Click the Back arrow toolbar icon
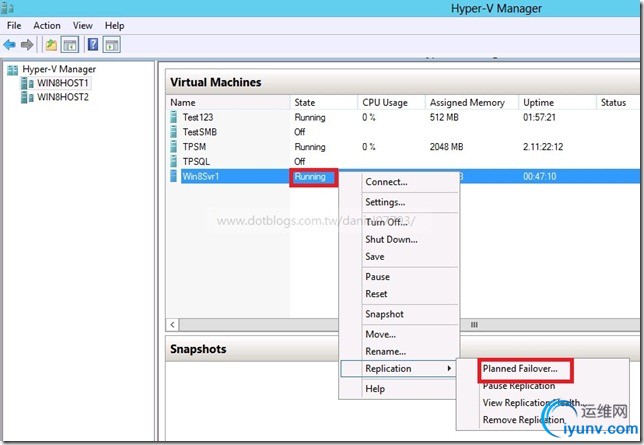This screenshot has width=644, height=445. point(9,44)
